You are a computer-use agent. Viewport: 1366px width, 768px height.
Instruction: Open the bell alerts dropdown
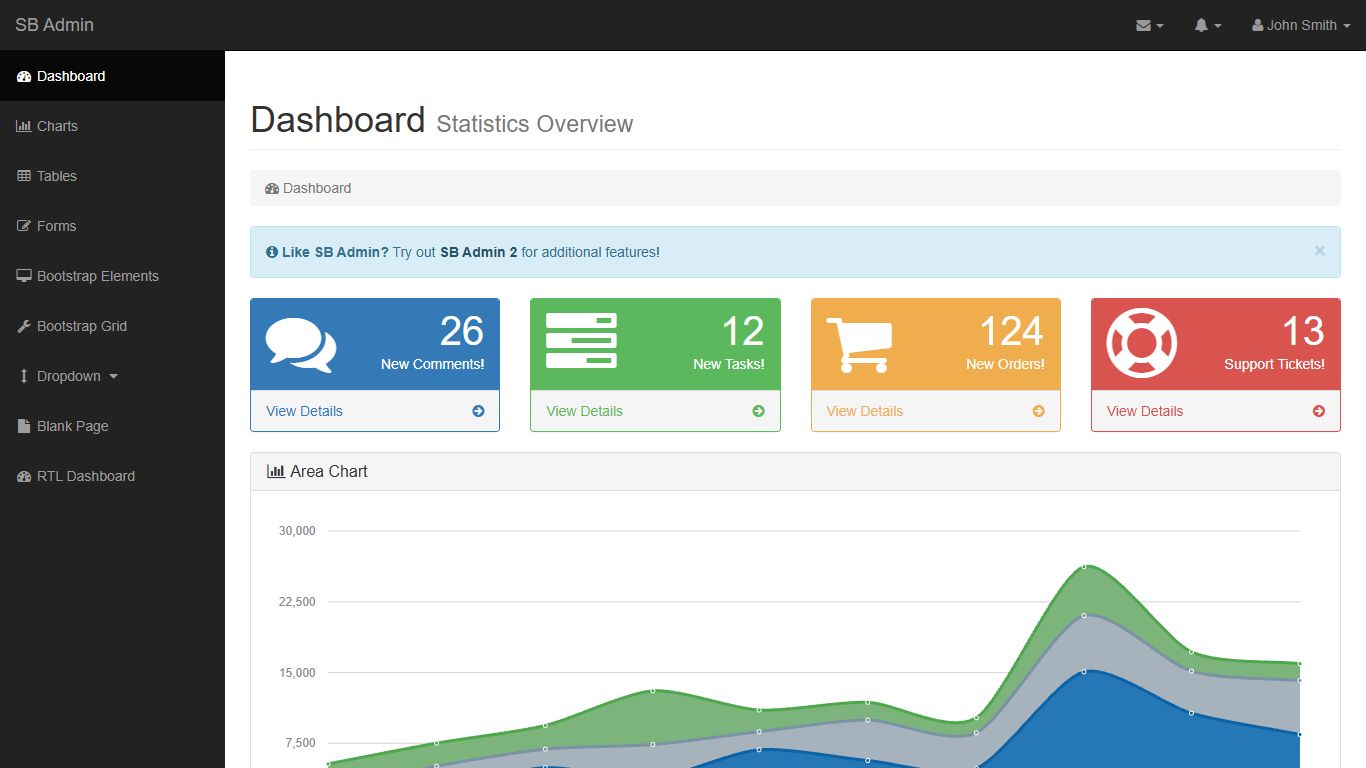click(x=1207, y=26)
